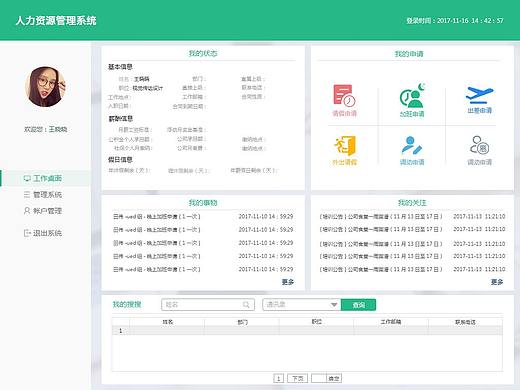Click the 确定 pagination button
The image size is (520, 390).
[334, 378]
